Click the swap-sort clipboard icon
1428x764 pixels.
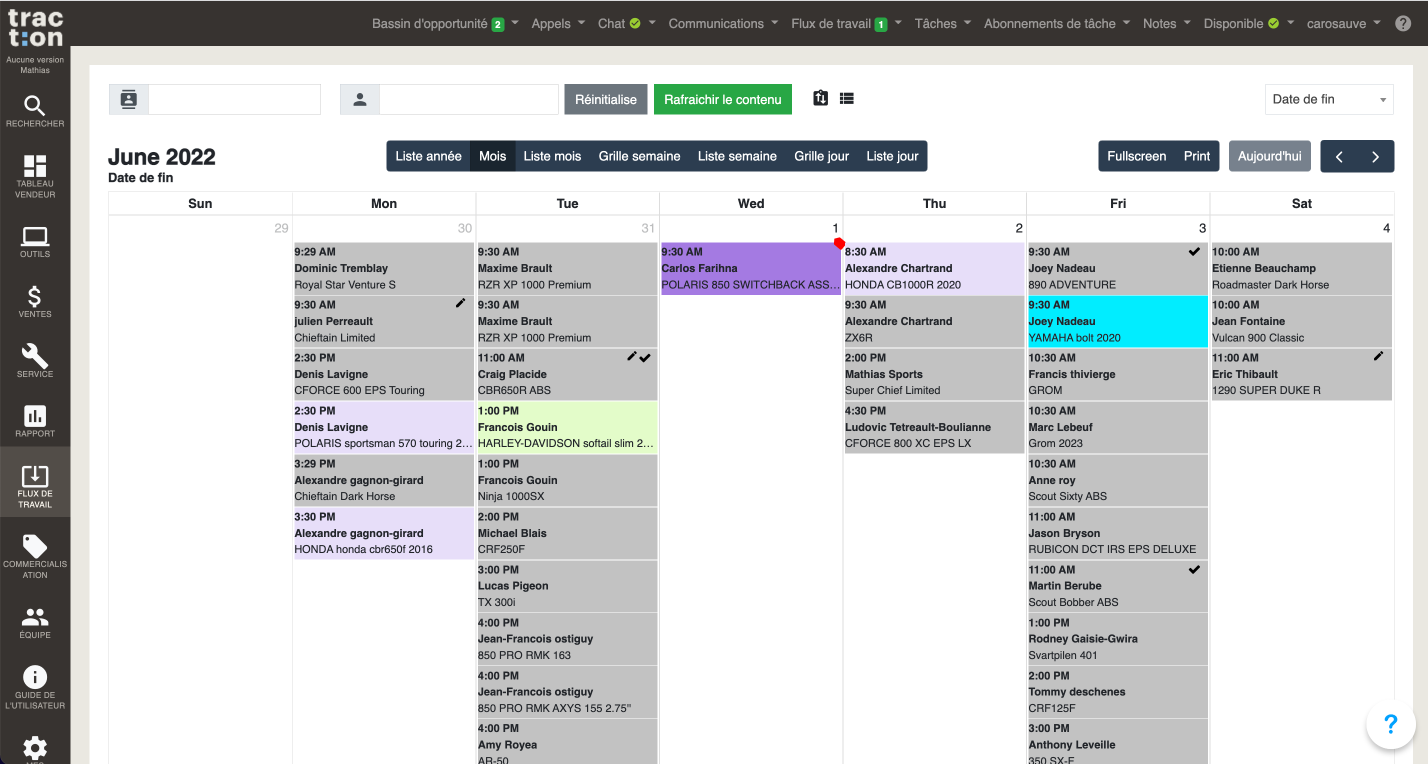[821, 98]
